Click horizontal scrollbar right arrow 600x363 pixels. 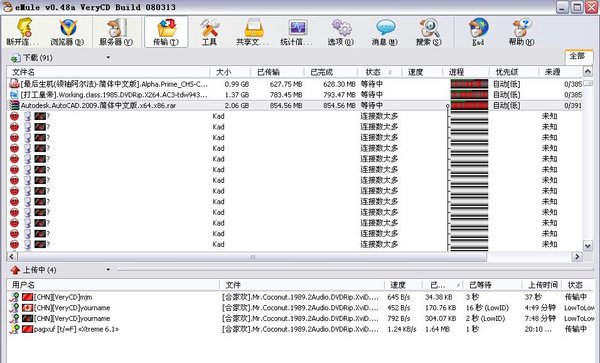pos(577,257)
